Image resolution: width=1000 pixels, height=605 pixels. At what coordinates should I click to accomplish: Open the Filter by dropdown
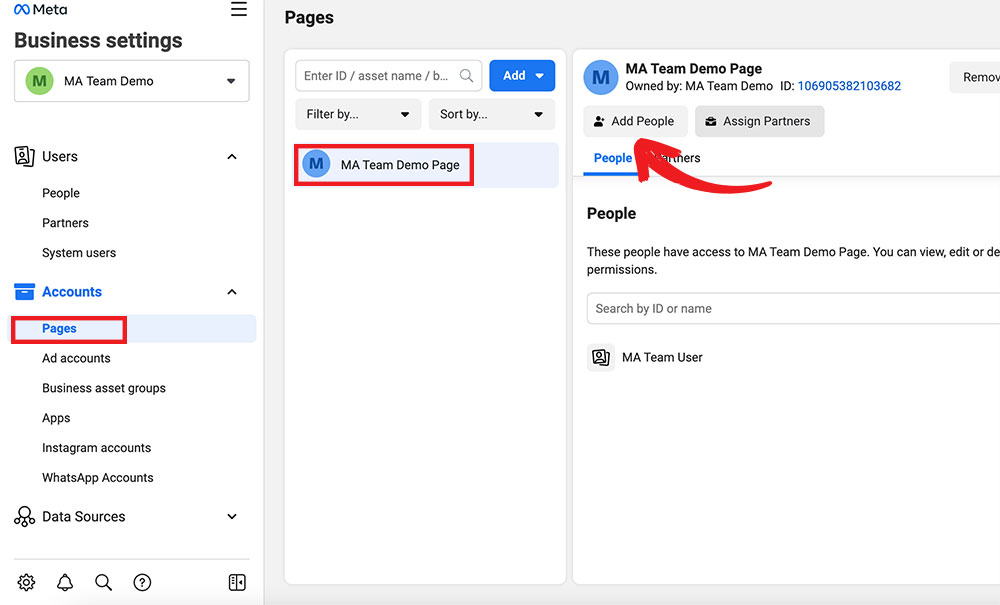coord(358,114)
